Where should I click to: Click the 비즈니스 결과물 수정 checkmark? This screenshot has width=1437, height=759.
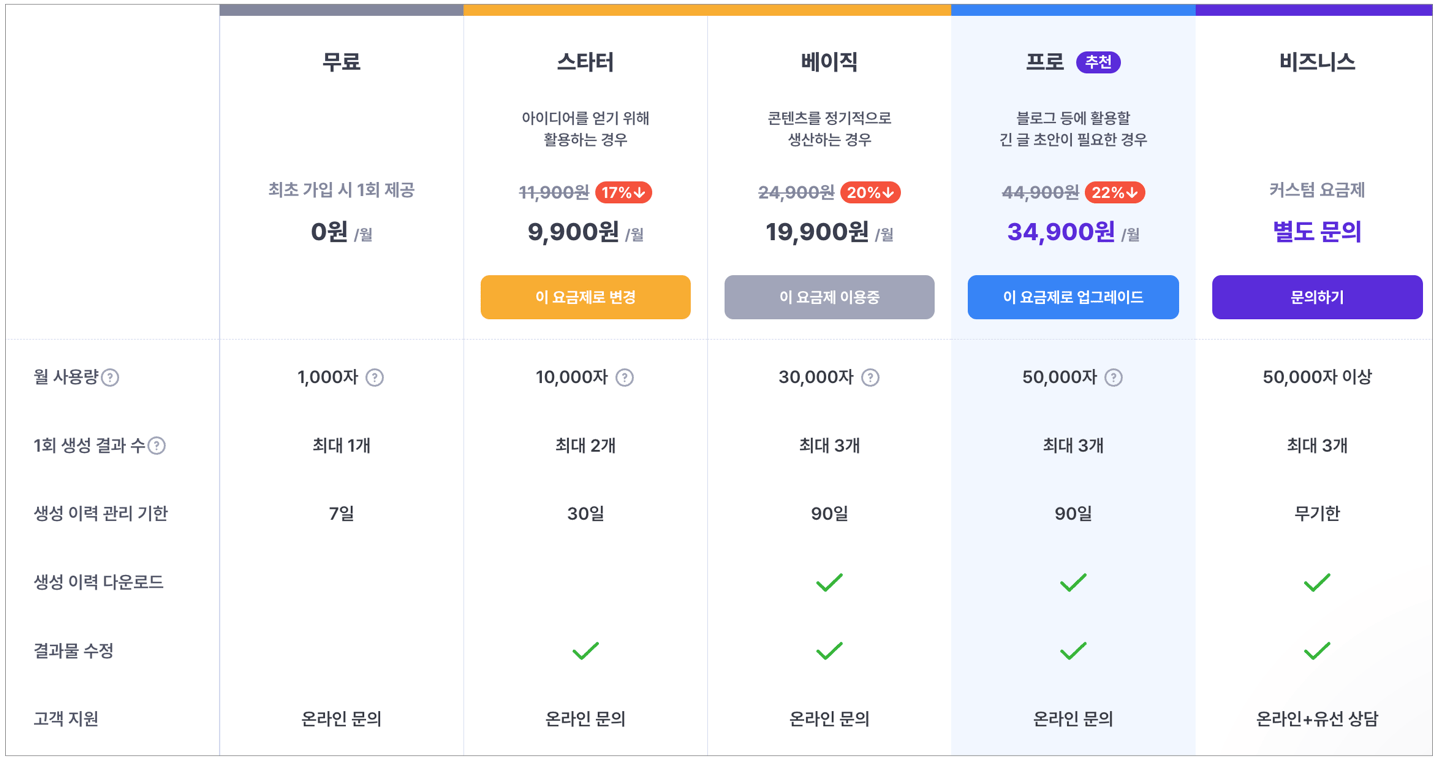click(1317, 651)
